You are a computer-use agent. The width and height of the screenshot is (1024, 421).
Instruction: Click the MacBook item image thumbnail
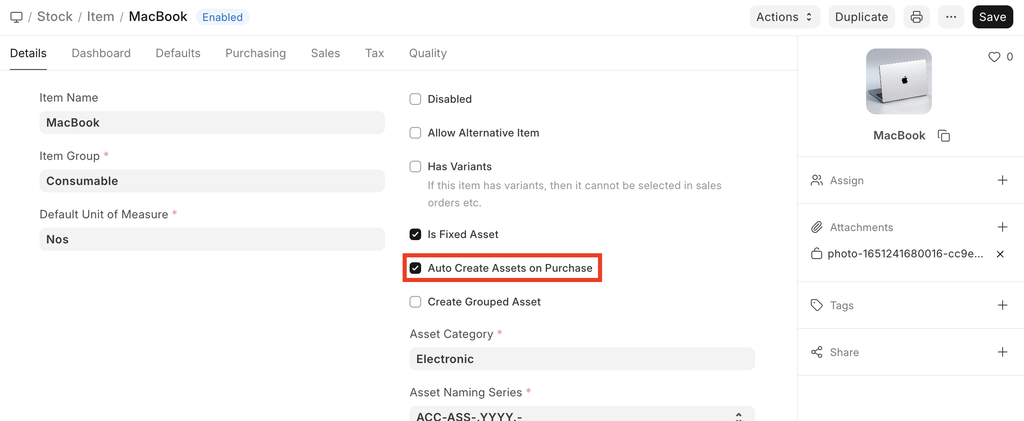pyautogui.click(x=898, y=81)
